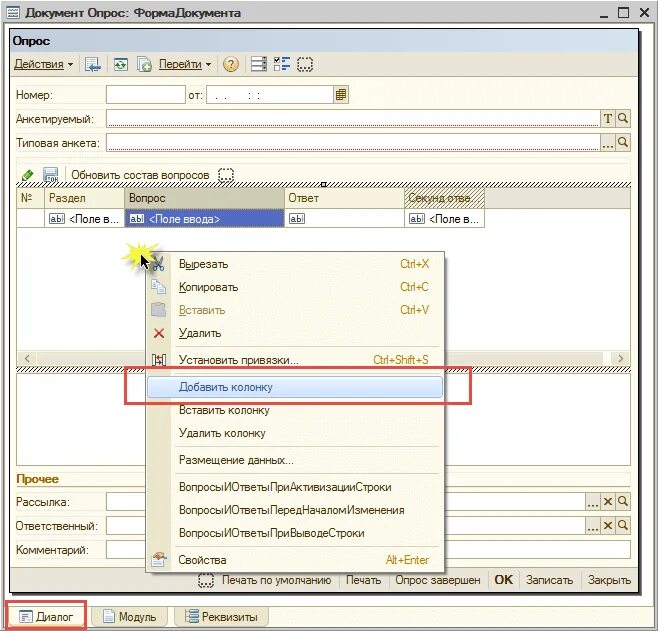Click the dashed frame icon in the top toolbar

(x=305, y=64)
